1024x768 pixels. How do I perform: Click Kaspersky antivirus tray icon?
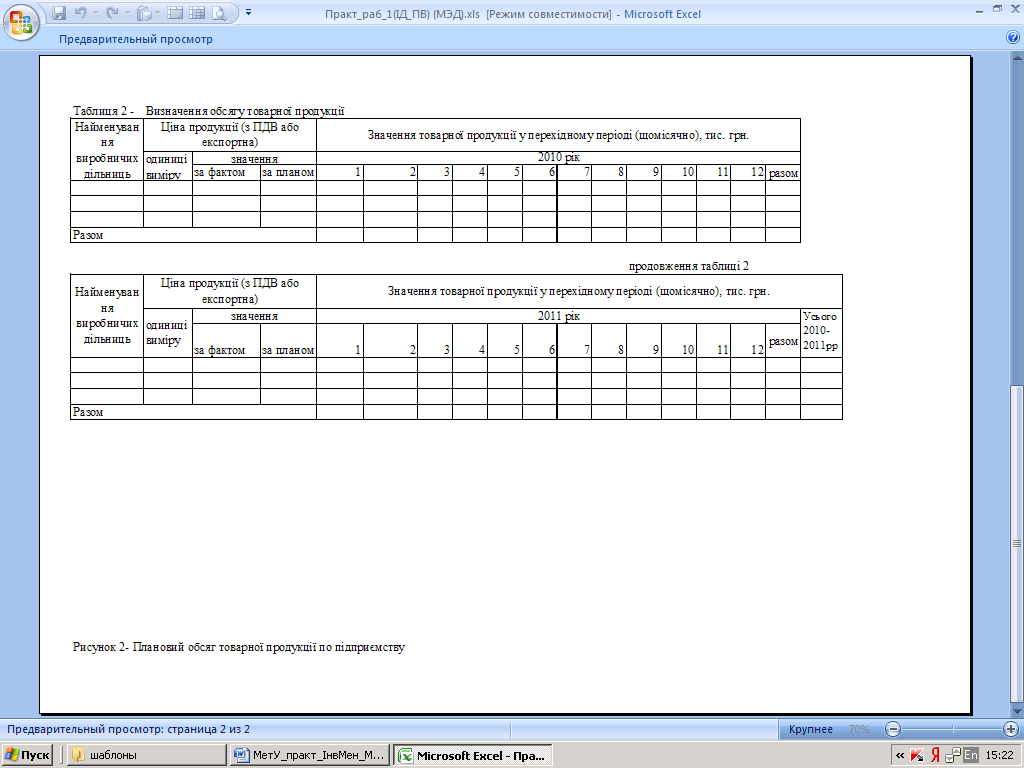click(x=917, y=756)
